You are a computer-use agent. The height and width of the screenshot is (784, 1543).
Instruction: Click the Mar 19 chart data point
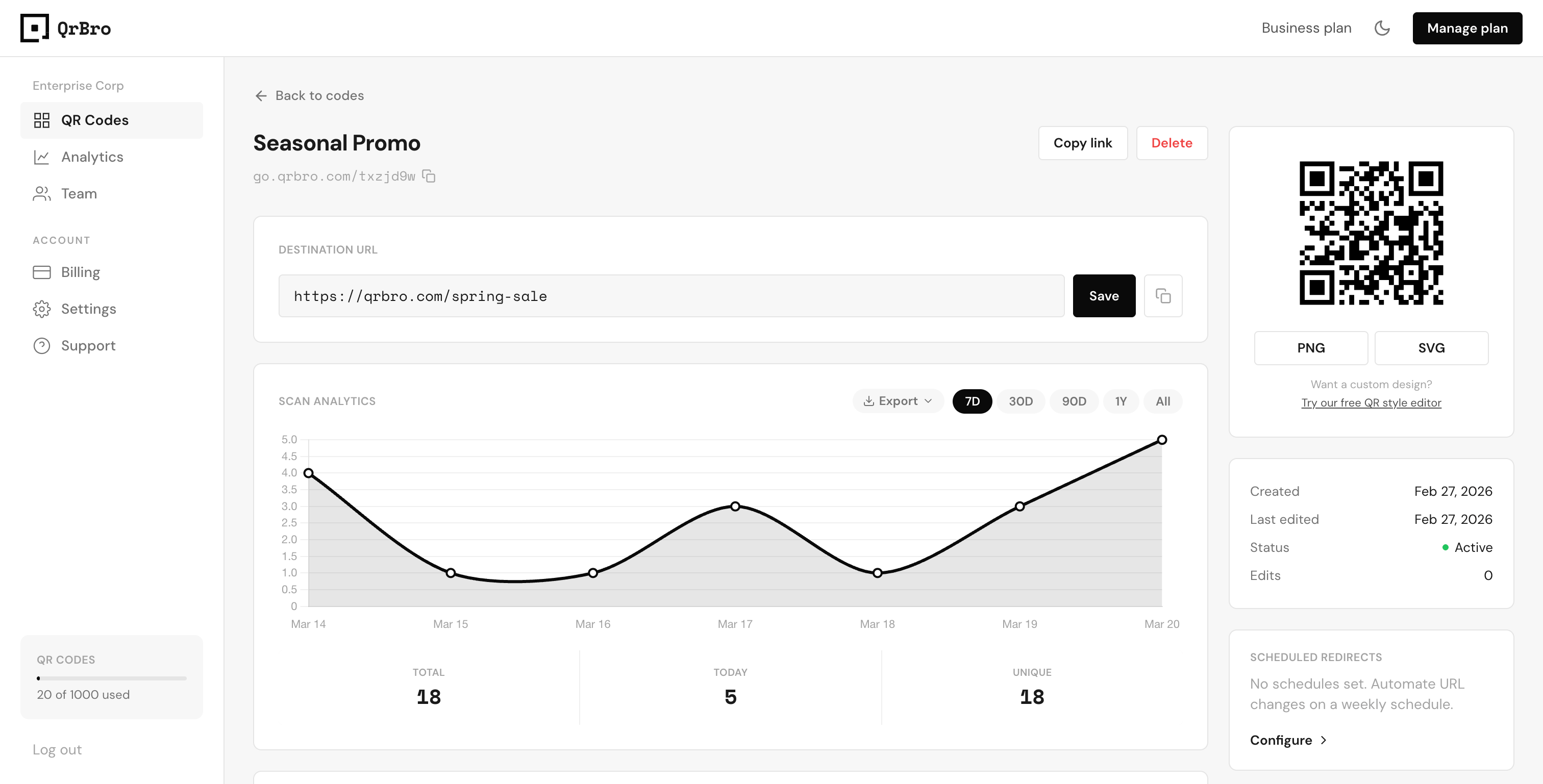[x=1019, y=507]
